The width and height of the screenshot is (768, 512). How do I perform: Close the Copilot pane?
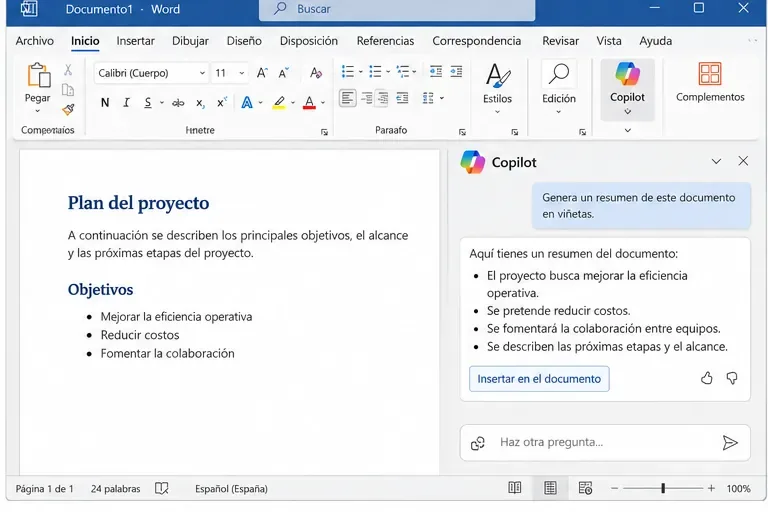(x=743, y=161)
